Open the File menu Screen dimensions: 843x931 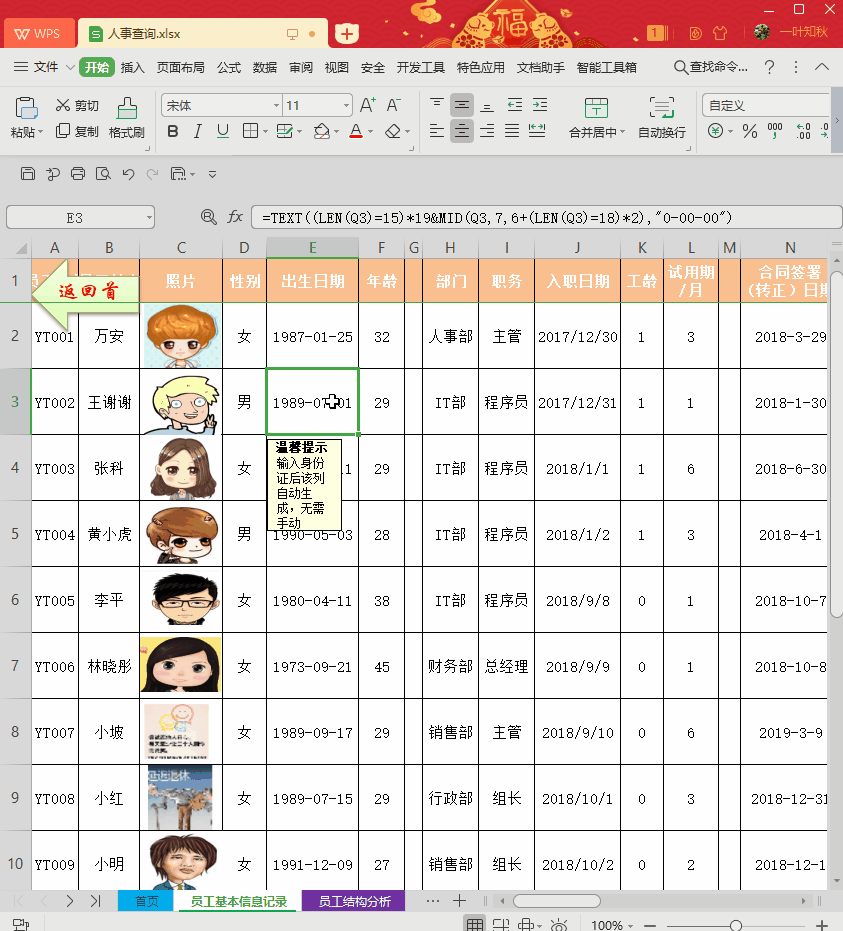[x=45, y=67]
